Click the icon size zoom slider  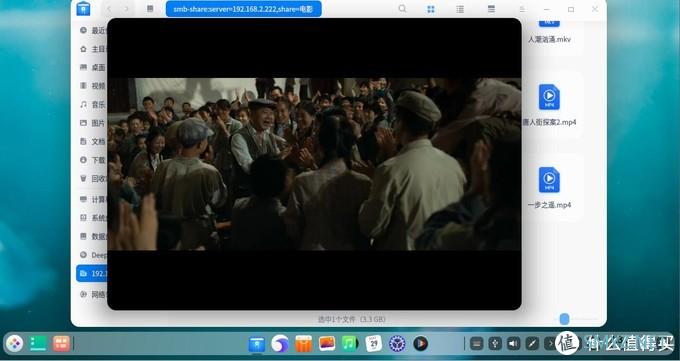[x=564, y=319]
